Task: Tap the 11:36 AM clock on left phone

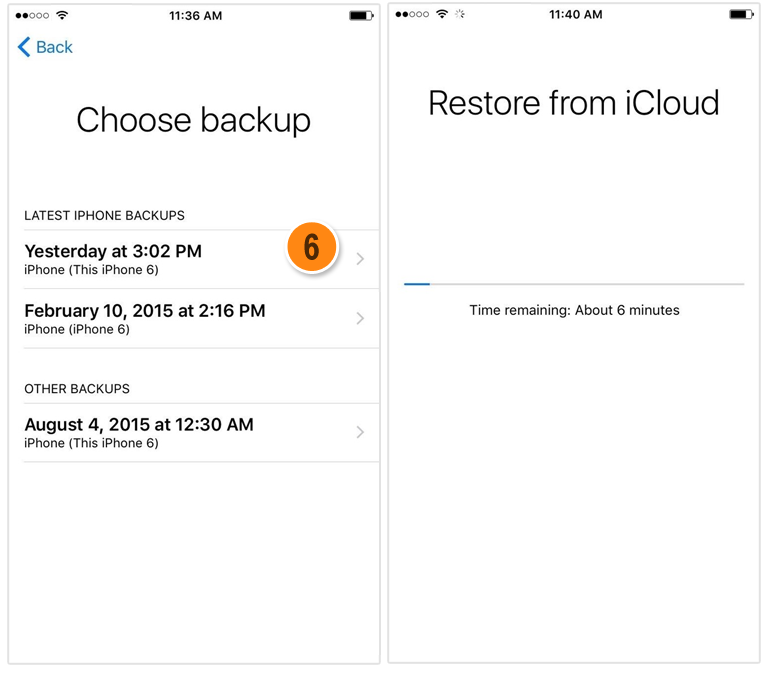Action: click(x=196, y=16)
